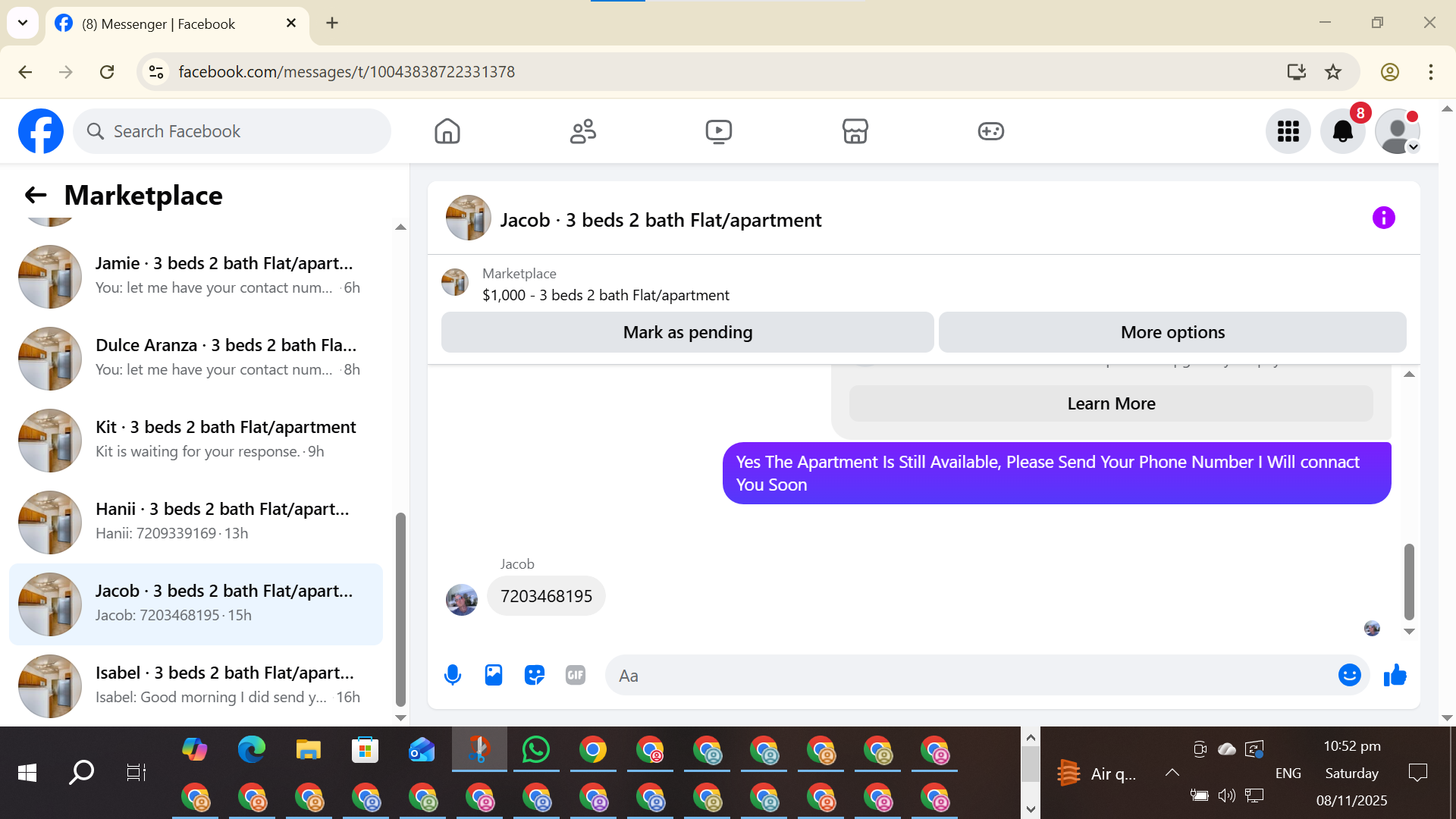Open the GIF picker icon
Viewport: 1456px width, 819px height.
[x=576, y=675]
